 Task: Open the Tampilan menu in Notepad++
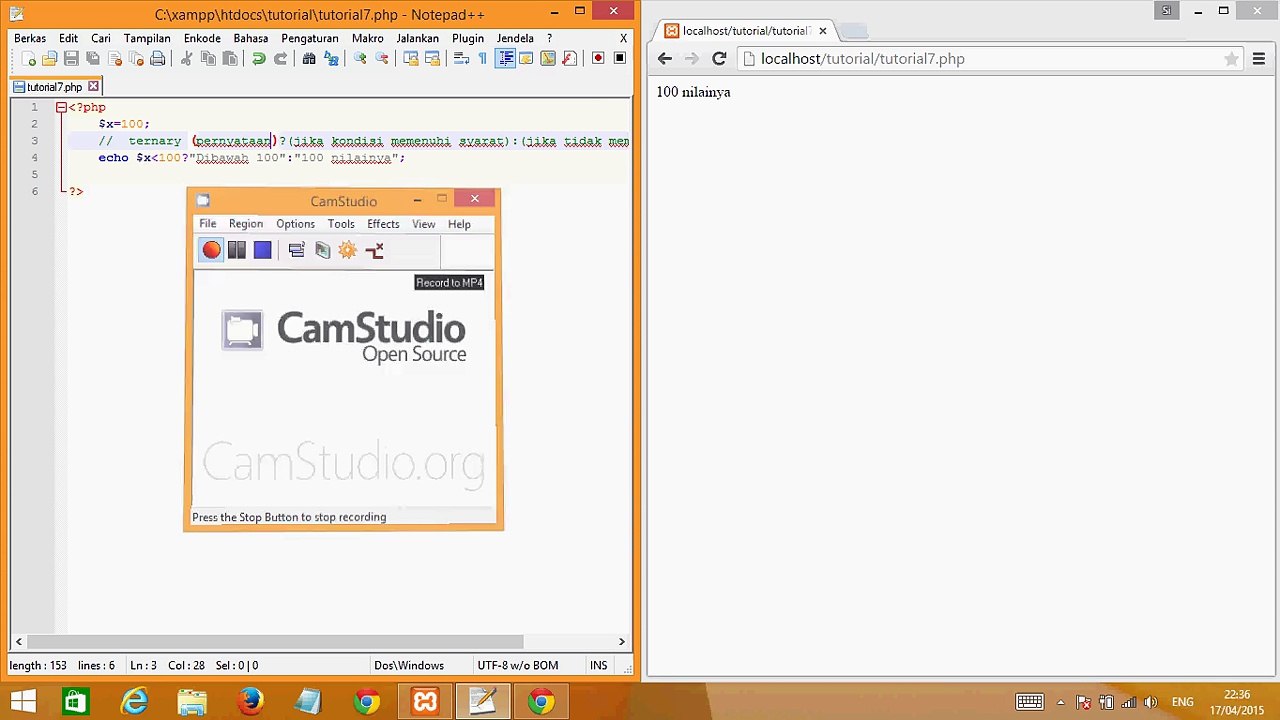(147, 38)
